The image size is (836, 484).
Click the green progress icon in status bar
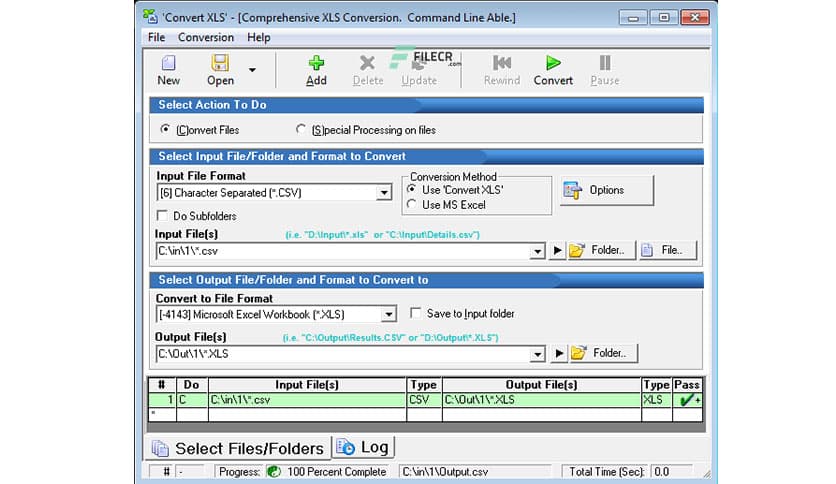coord(274,472)
